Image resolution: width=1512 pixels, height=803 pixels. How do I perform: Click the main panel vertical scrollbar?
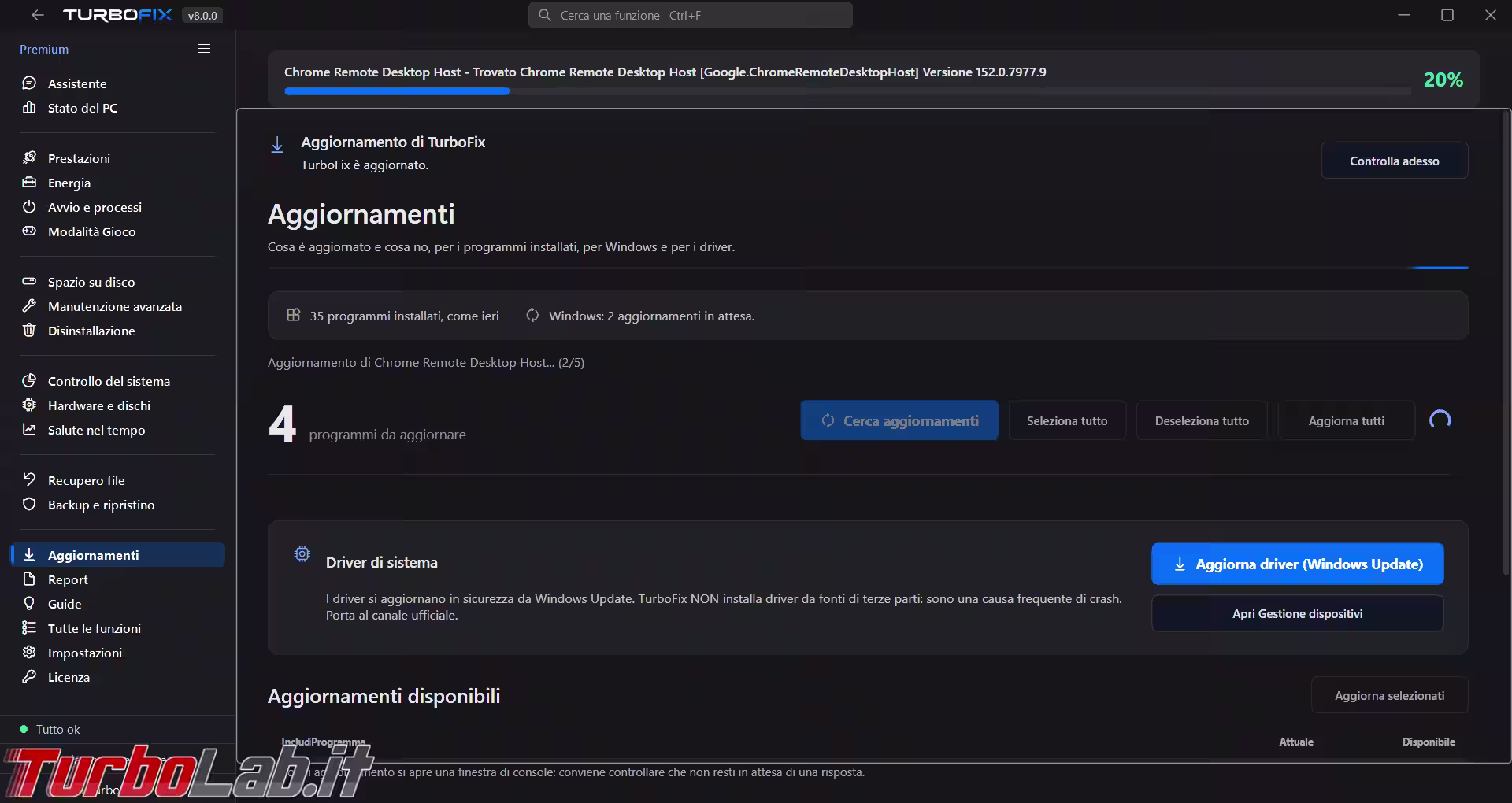1506,343
